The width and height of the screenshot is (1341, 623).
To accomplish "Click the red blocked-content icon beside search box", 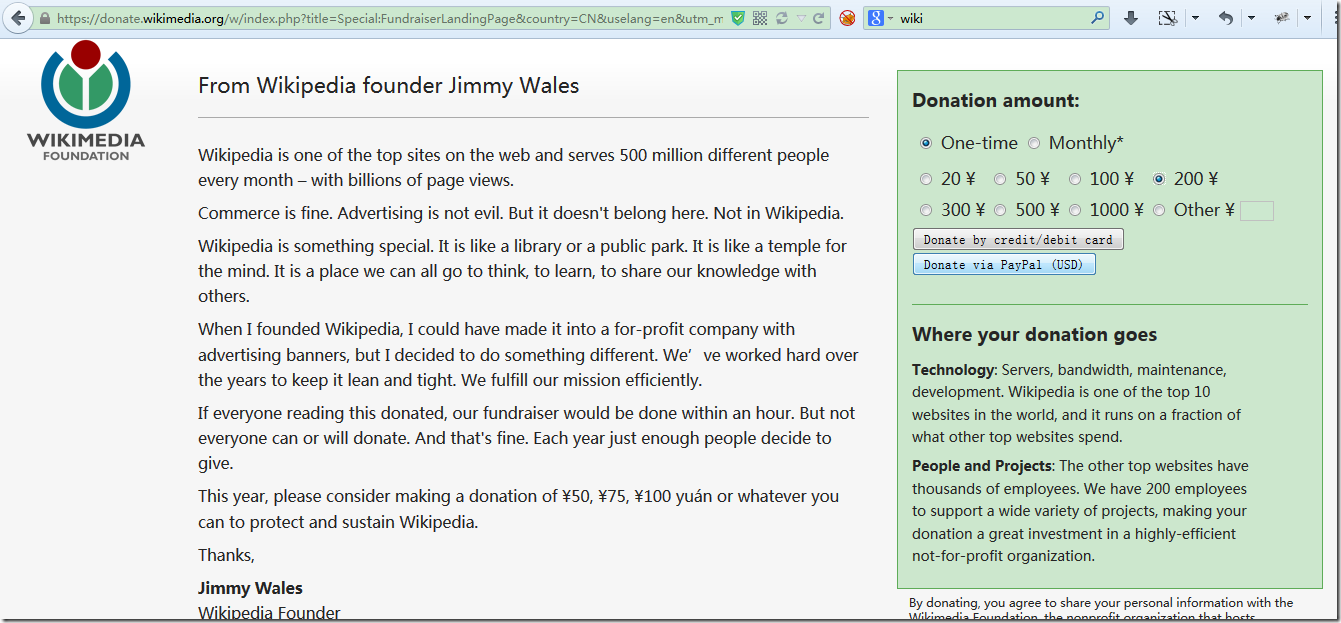I will pyautogui.click(x=847, y=18).
